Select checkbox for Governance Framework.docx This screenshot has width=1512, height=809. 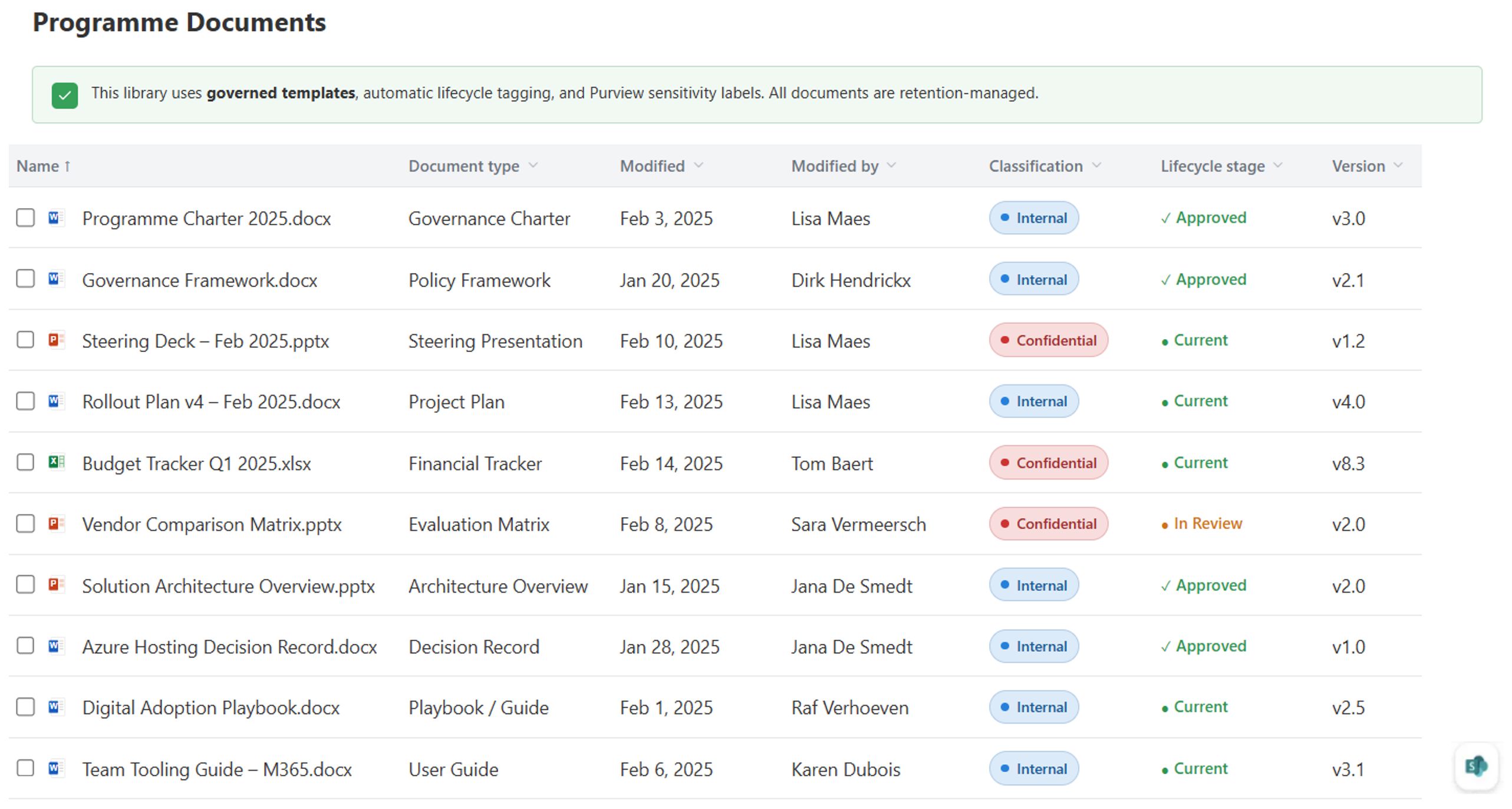point(25,279)
